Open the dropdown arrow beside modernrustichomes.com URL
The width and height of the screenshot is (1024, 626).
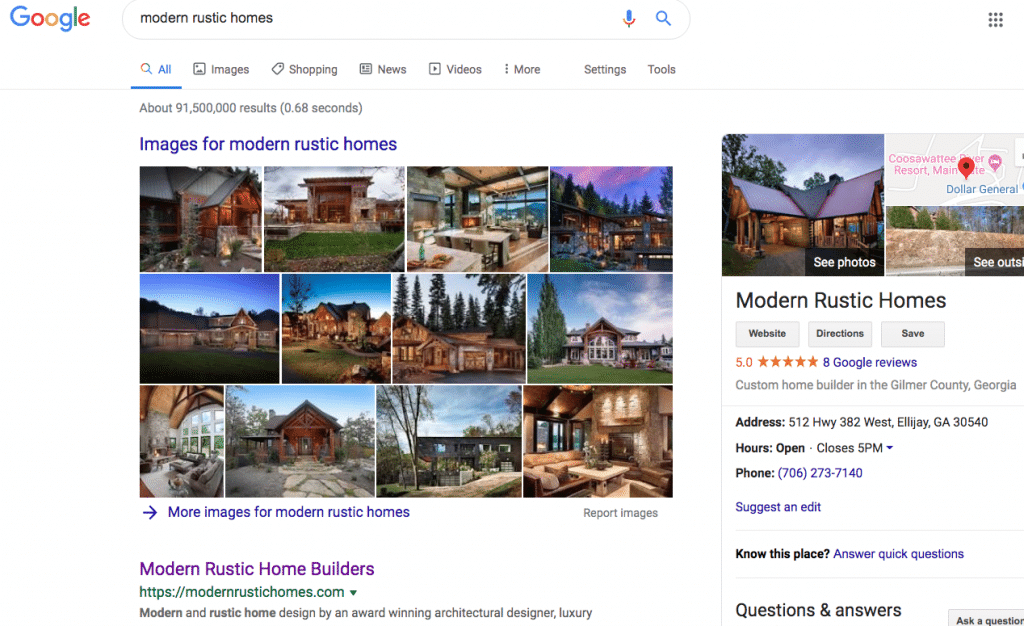(x=353, y=593)
